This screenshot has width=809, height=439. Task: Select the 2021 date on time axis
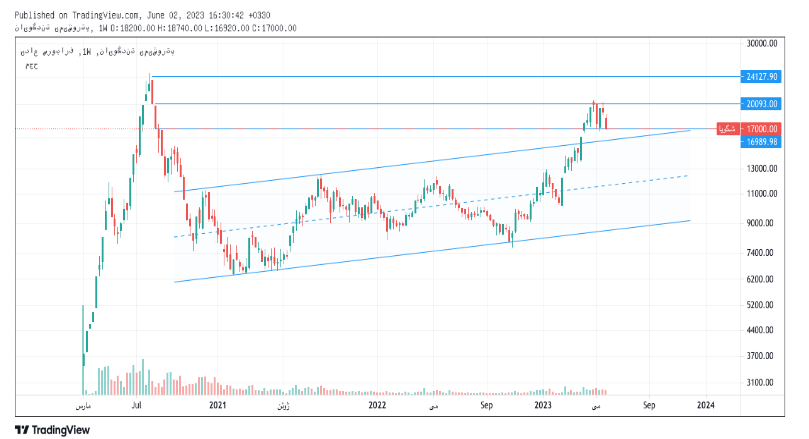click(x=217, y=405)
